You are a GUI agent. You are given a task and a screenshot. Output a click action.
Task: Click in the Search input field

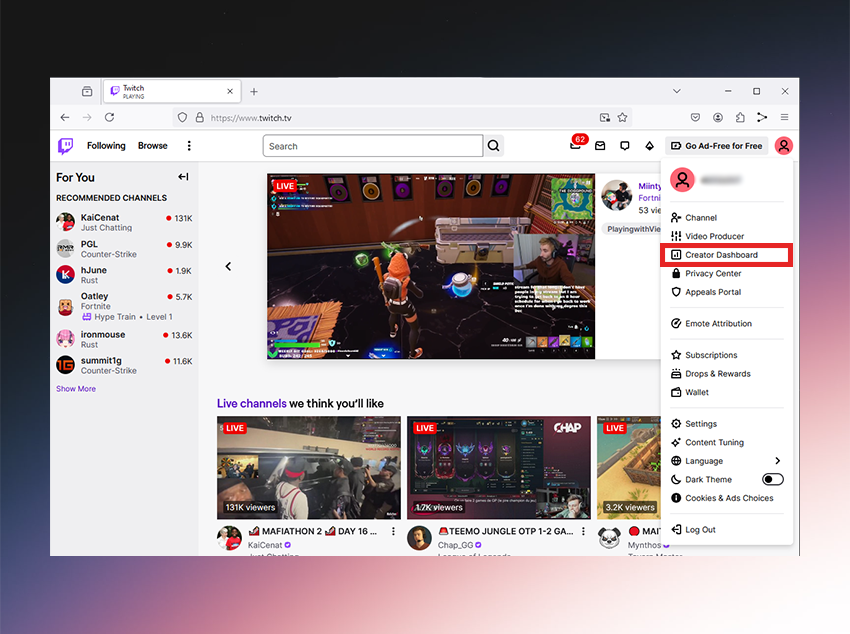[x=373, y=146]
